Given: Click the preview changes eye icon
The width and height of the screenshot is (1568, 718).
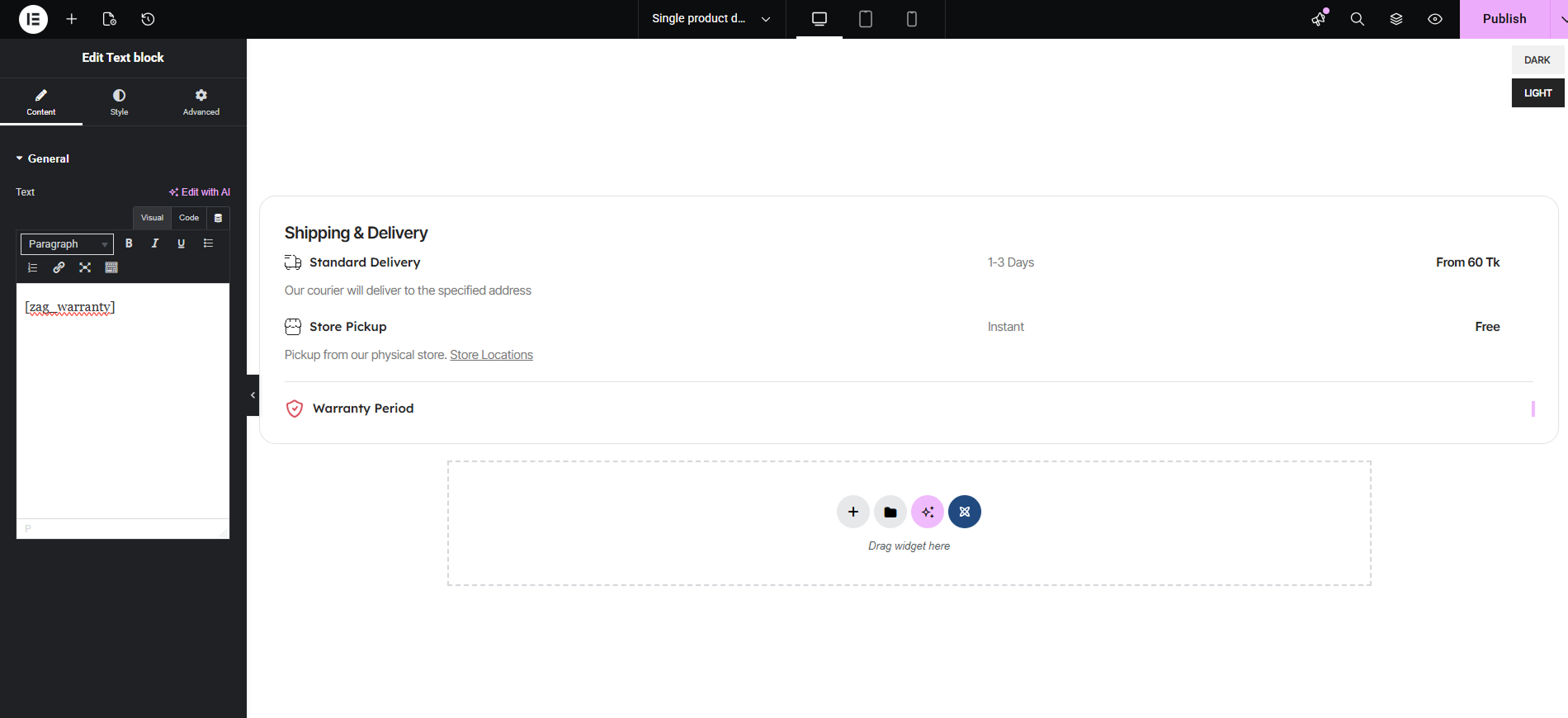Looking at the screenshot, I should click(x=1435, y=19).
